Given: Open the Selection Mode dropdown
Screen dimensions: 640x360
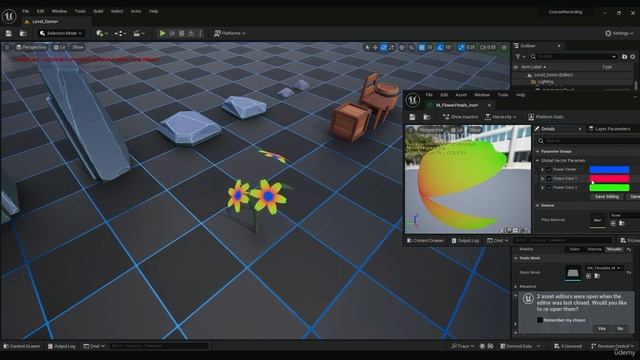Looking at the screenshot, I should (61, 33).
